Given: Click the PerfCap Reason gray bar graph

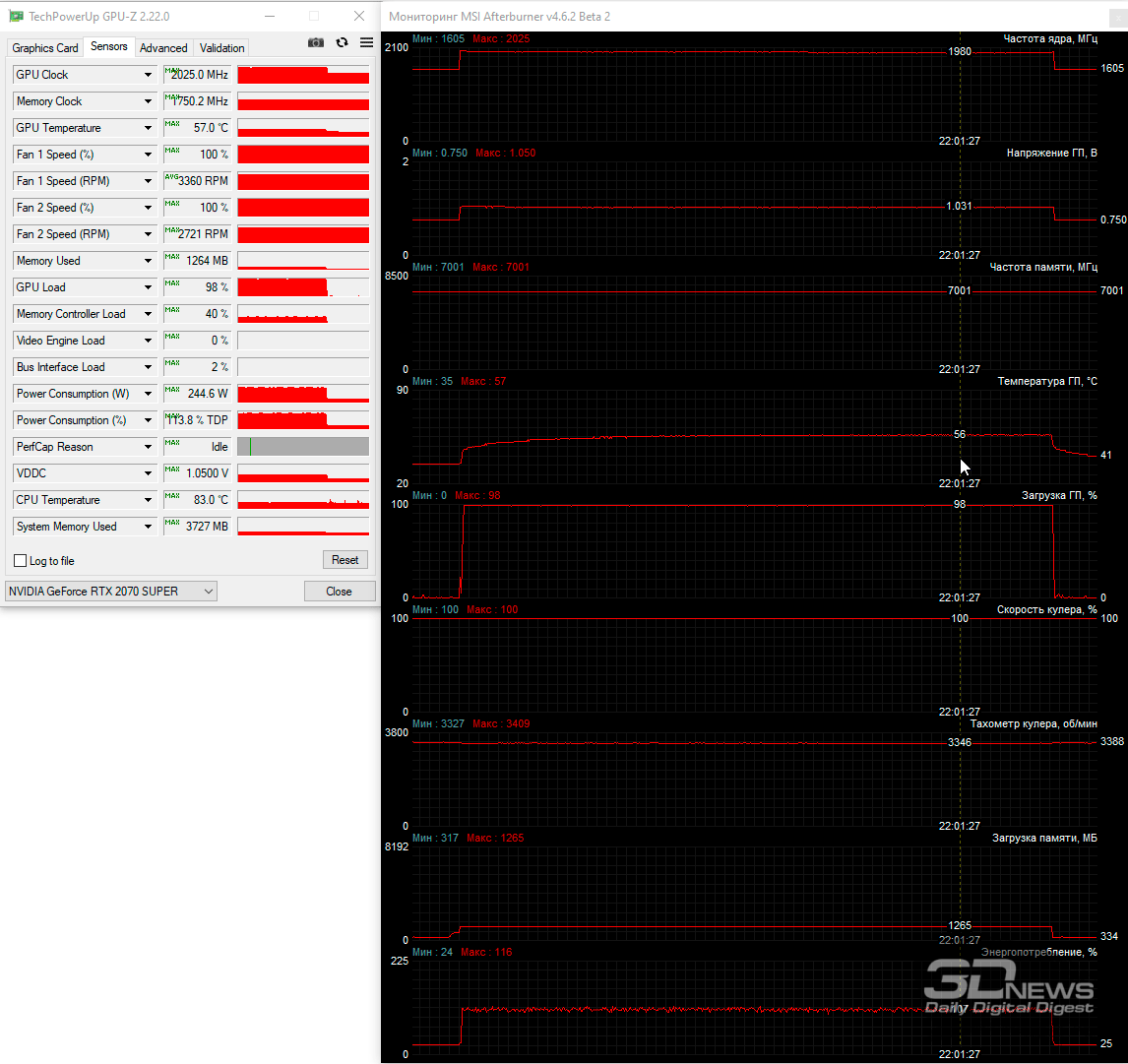Looking at the screenshot, I should point(303,448).
